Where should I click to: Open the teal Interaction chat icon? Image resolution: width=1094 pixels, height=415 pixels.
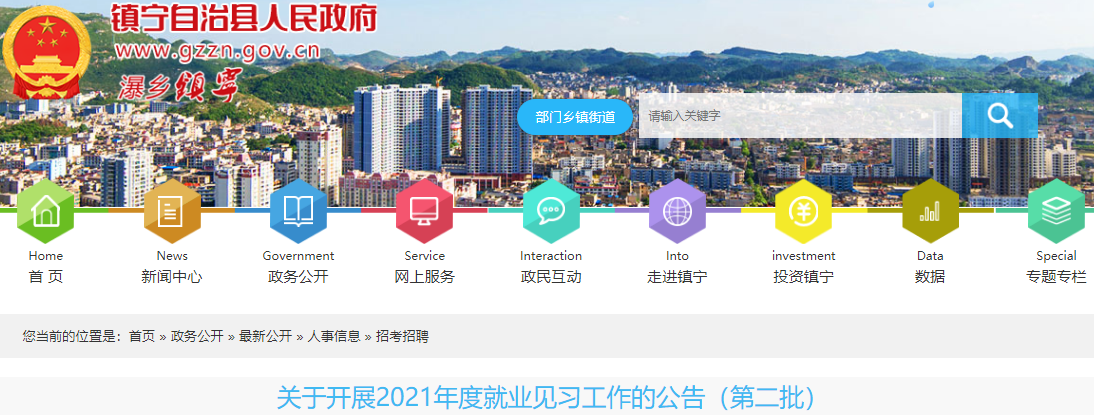pos(551,211)
